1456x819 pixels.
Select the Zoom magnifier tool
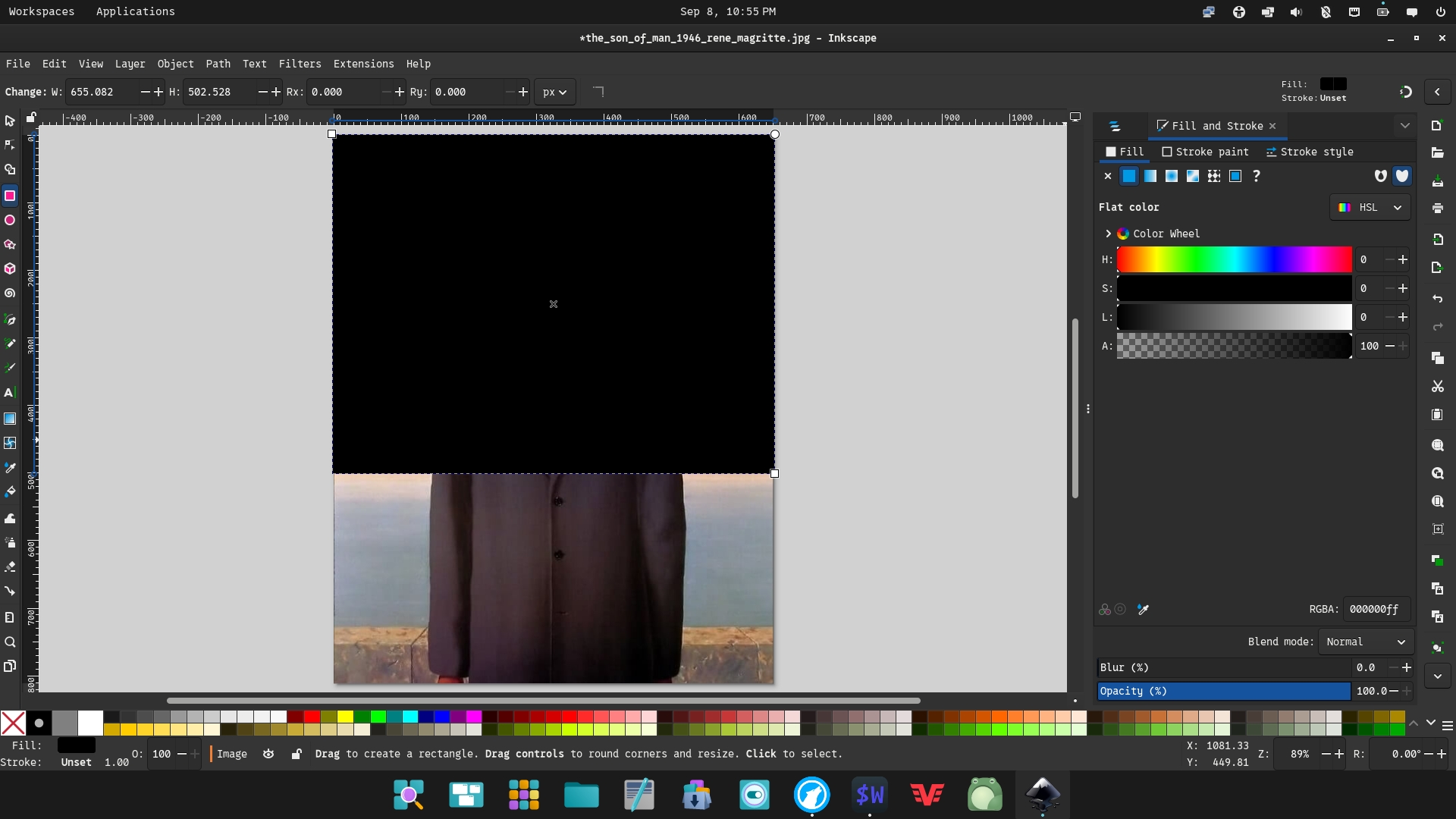10,642
